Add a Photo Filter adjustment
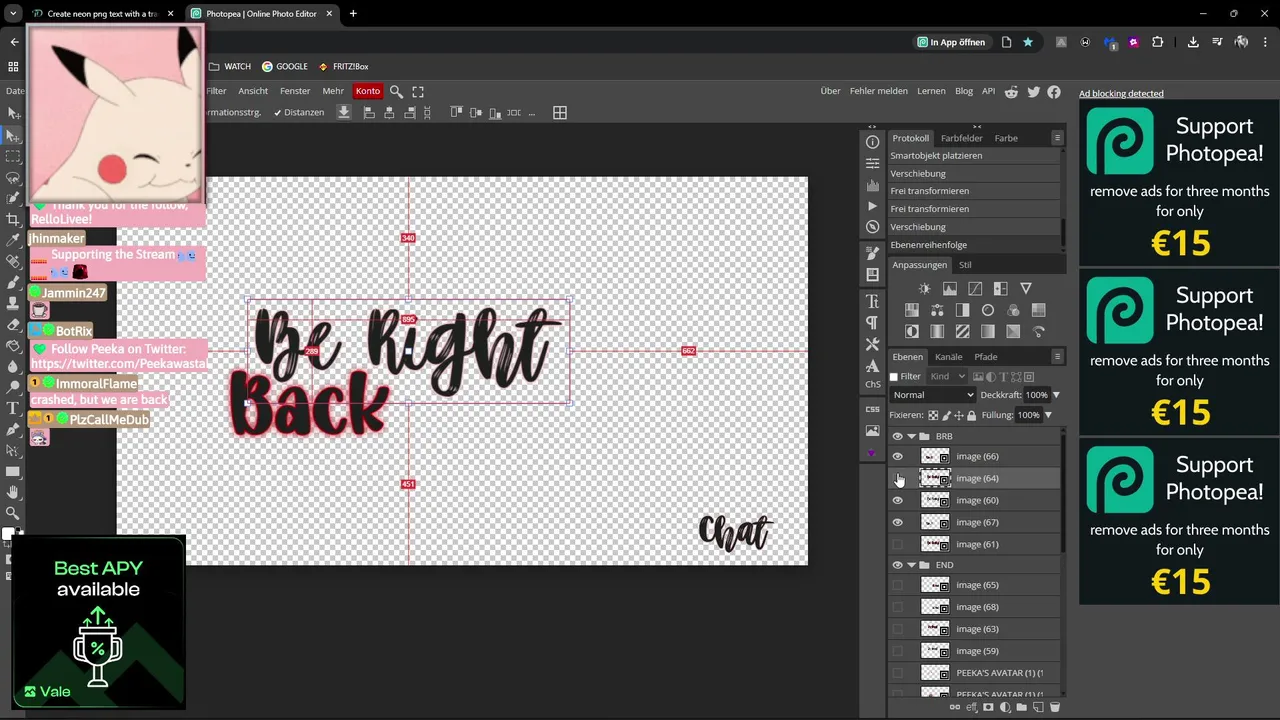This screenshot has height=720, width=1280. coord(988,310)
